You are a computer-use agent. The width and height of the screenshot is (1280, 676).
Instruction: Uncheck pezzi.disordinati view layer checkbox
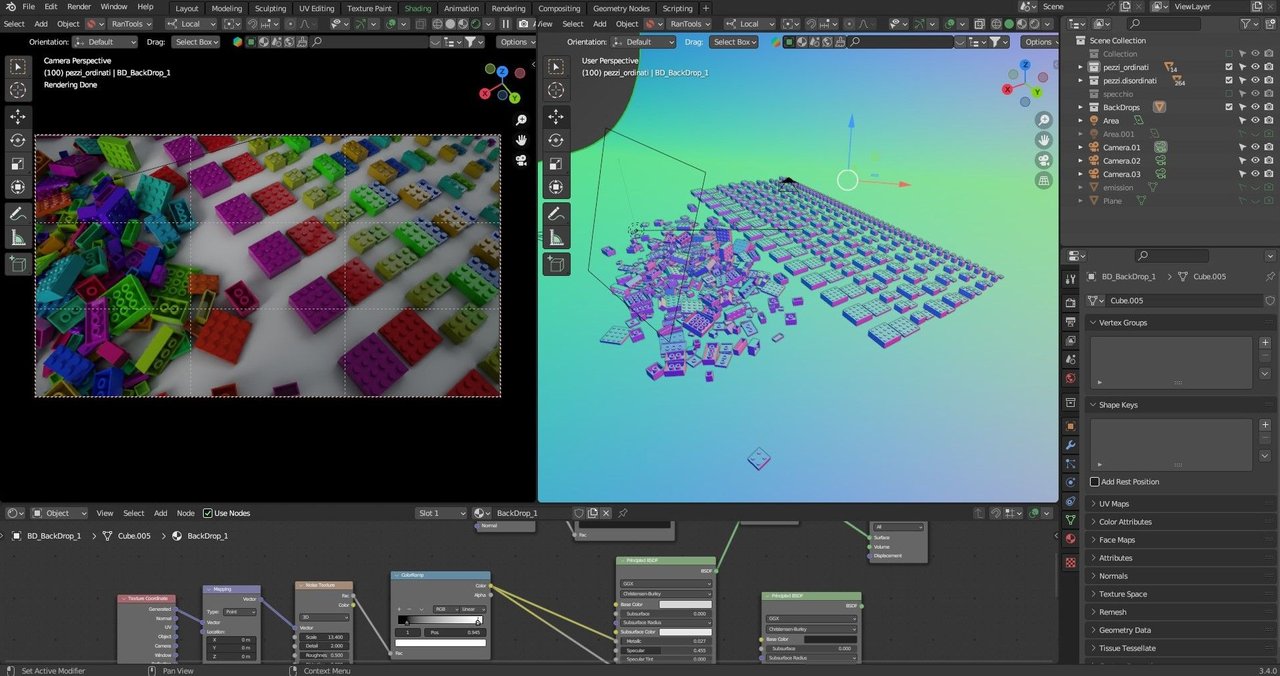[1229, 80]
